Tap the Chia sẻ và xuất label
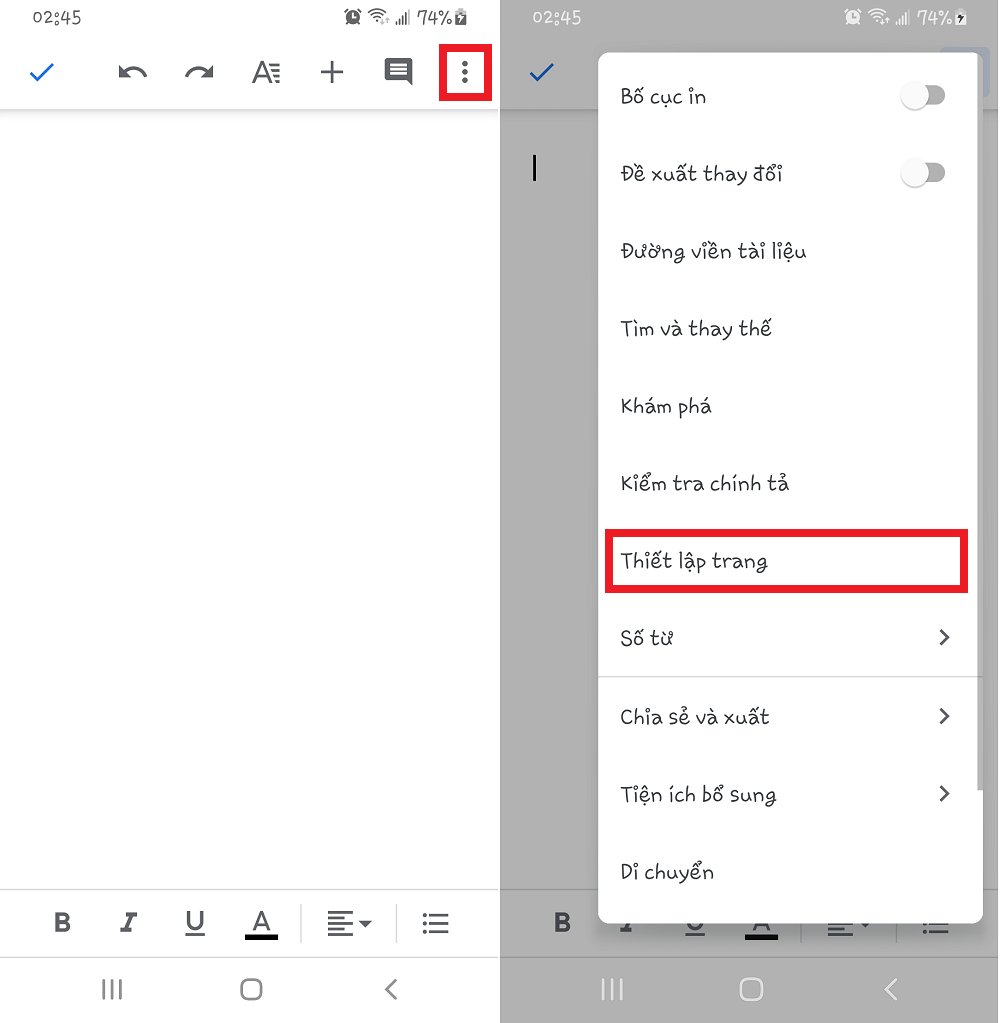This screenshot has height=1023, width=1000. (x=695, y=716)
